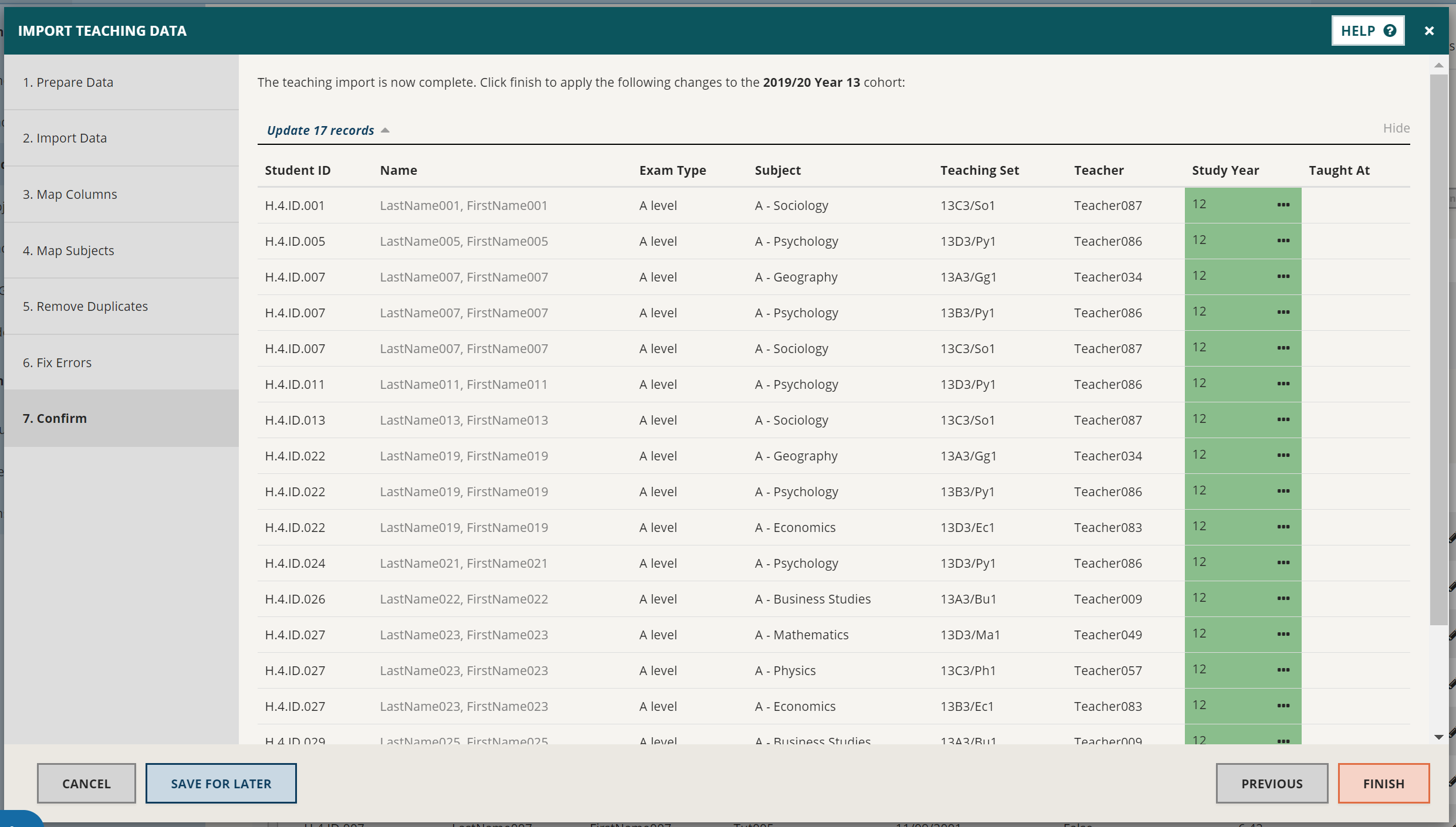Click the Study Year column header
The image size is (1456, 827).
(x=1225, y=170)
